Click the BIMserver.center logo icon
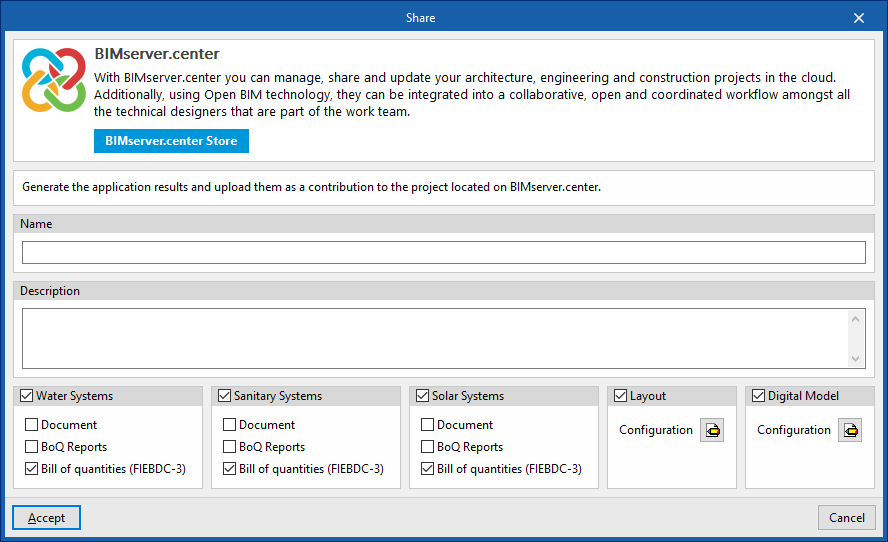 (53, 80)
